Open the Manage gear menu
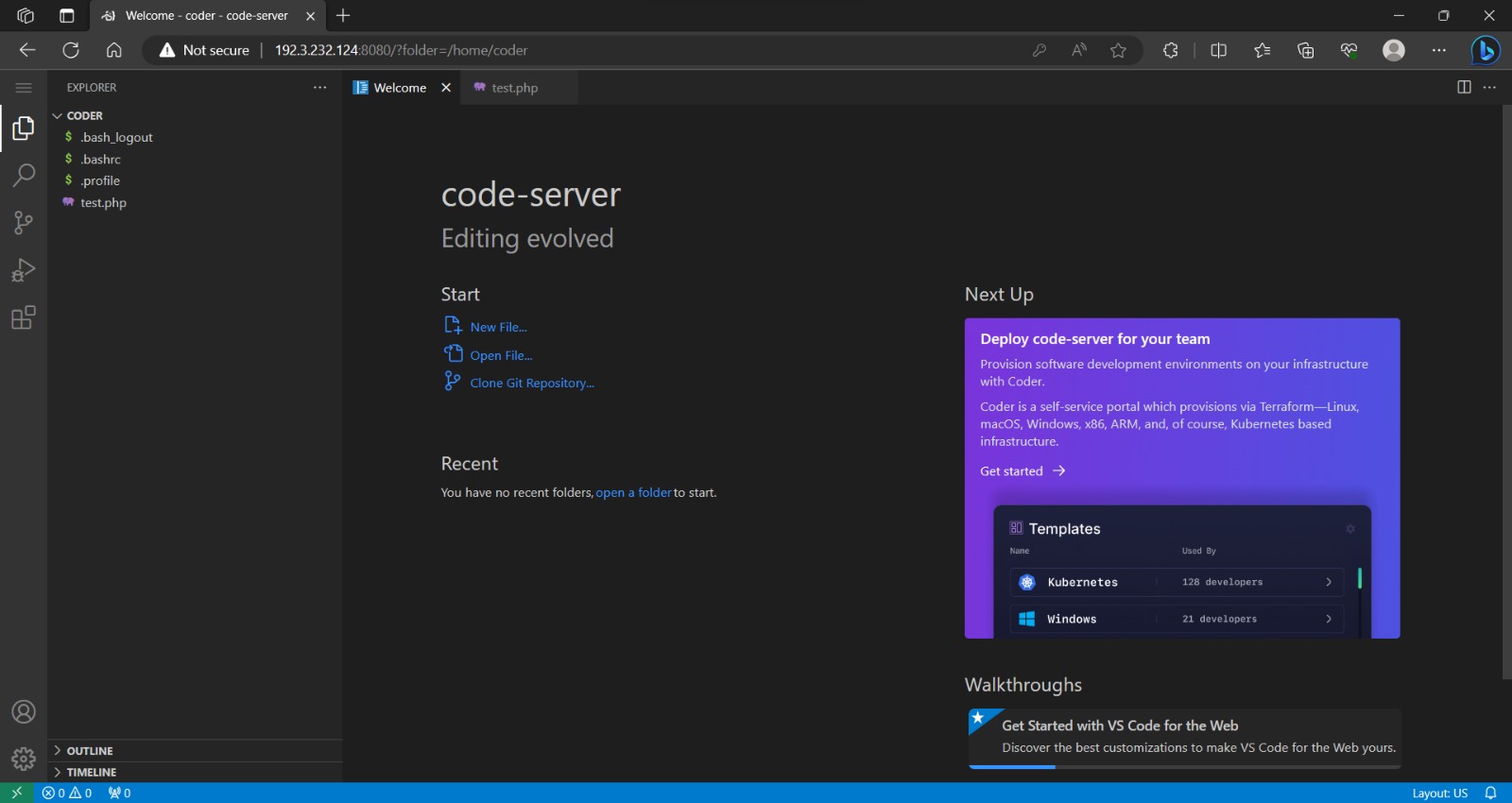The height and width of the screenshot is (803, 1512). click(24, 759)
